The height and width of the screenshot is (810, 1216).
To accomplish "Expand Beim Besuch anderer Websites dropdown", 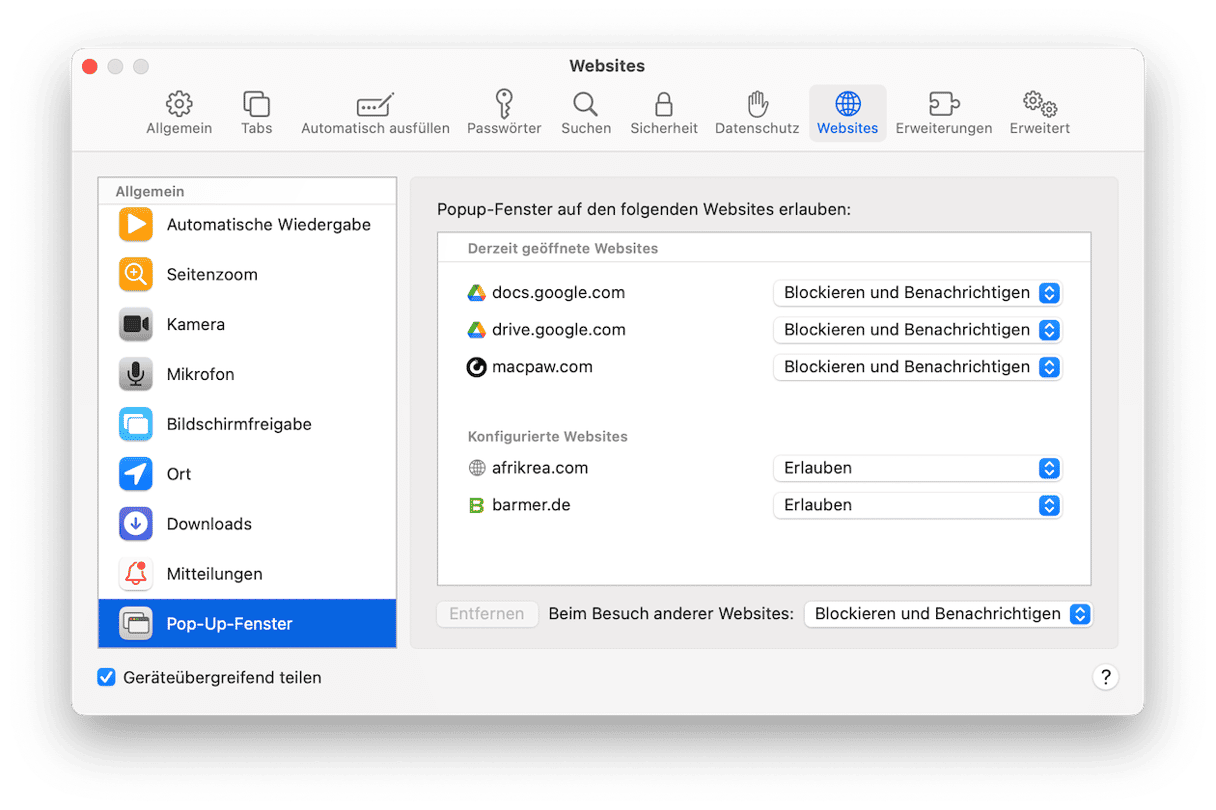I will tap(947, 614).
